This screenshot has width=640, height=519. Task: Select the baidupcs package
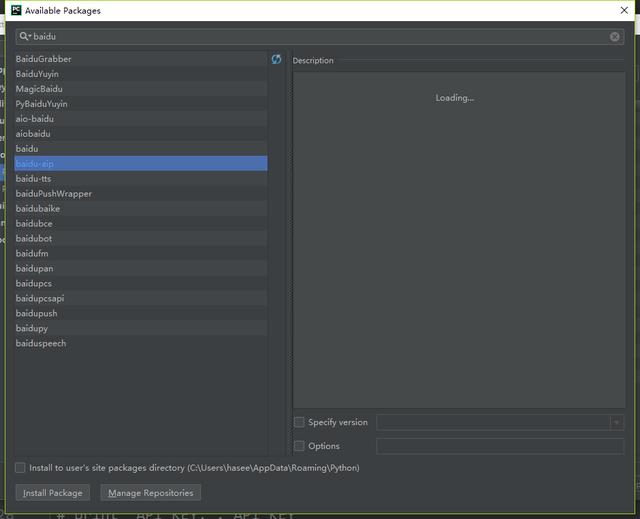[x=141, y=284]
